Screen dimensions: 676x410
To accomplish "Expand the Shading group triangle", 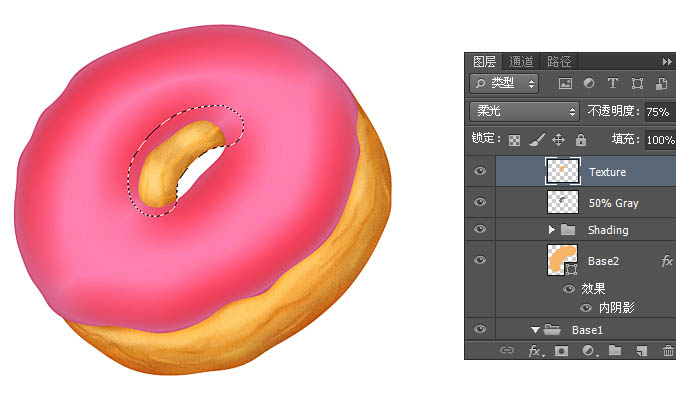I will 551,230.
